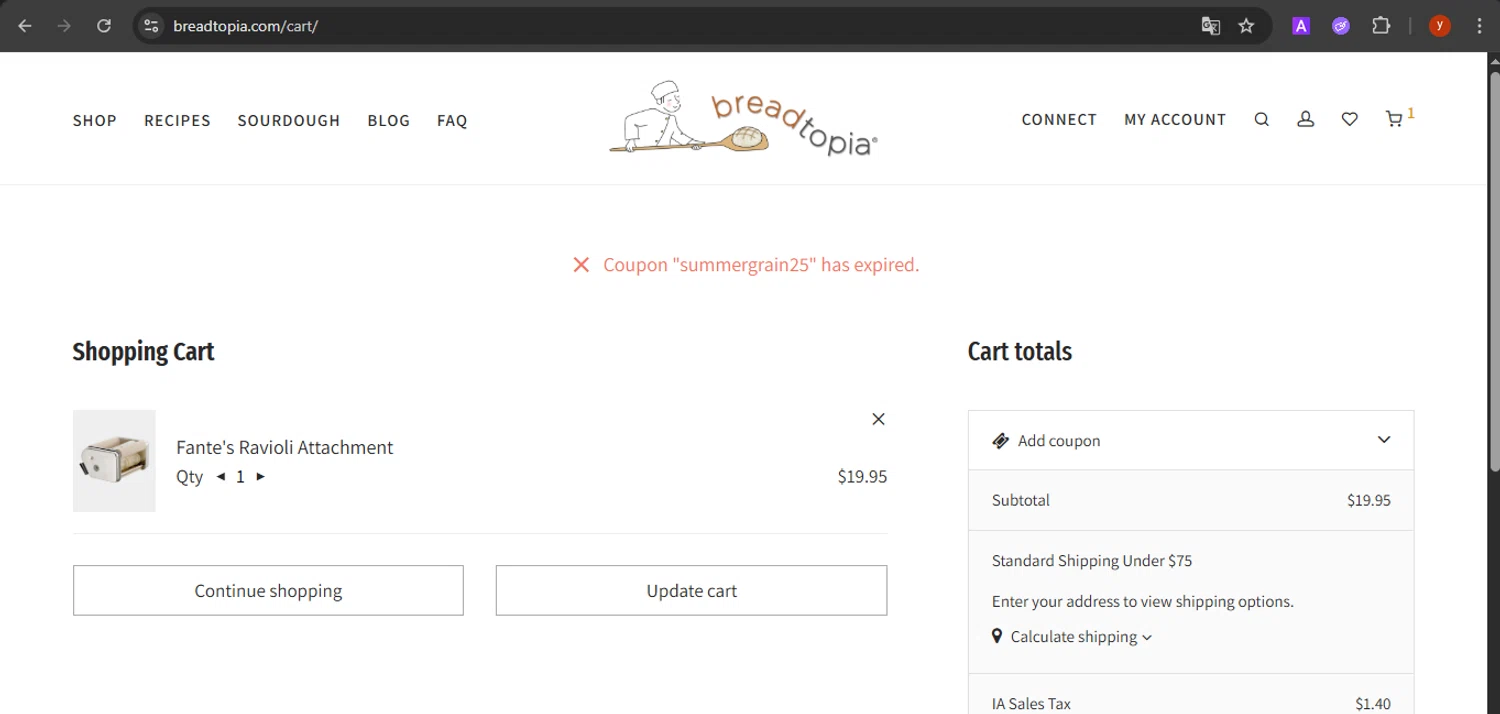
Task: Click the quantity value 1
Action: [240, 477]
